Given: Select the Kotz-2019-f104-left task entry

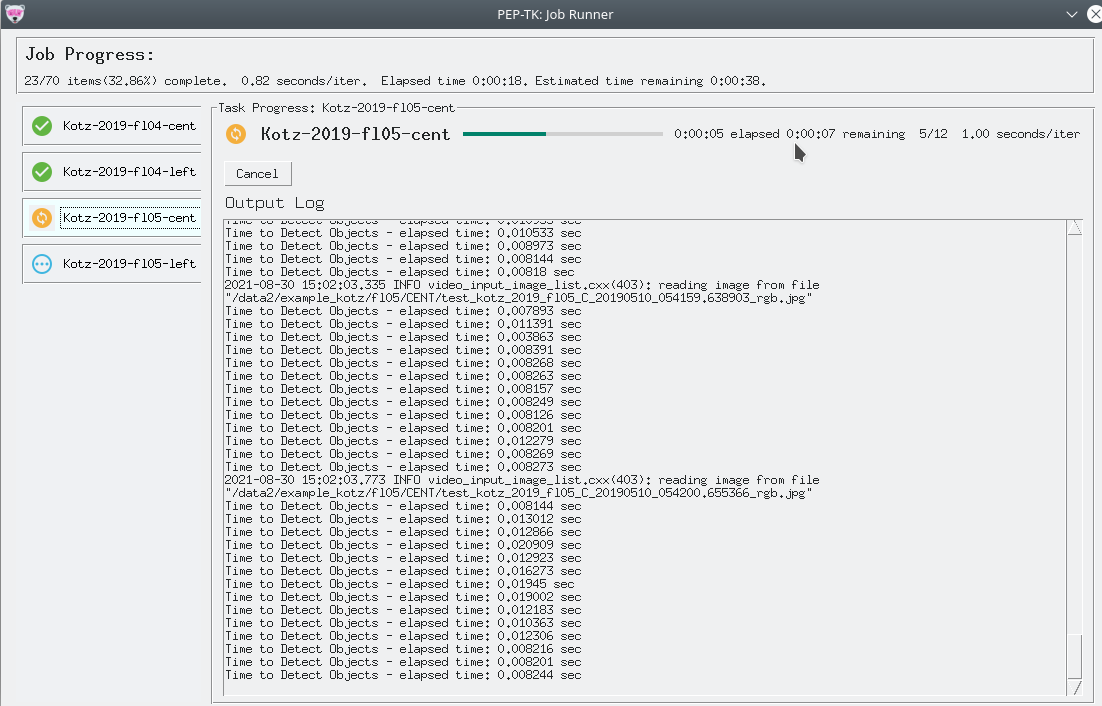Looking at the screenshot, I should coord(130,171).
